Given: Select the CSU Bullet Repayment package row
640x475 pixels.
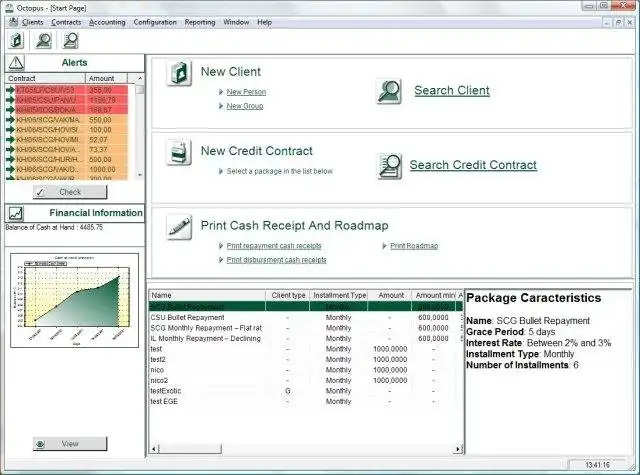Looking at the screenshot, I should pyautogui.click(x=306, y=317).
